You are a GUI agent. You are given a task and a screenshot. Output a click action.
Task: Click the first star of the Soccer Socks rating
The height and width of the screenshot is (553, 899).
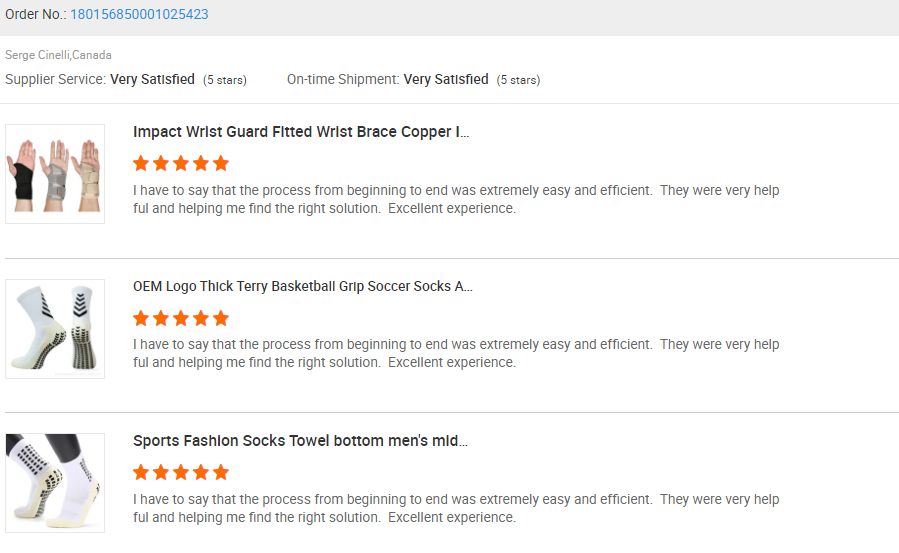tap(141, 319)
